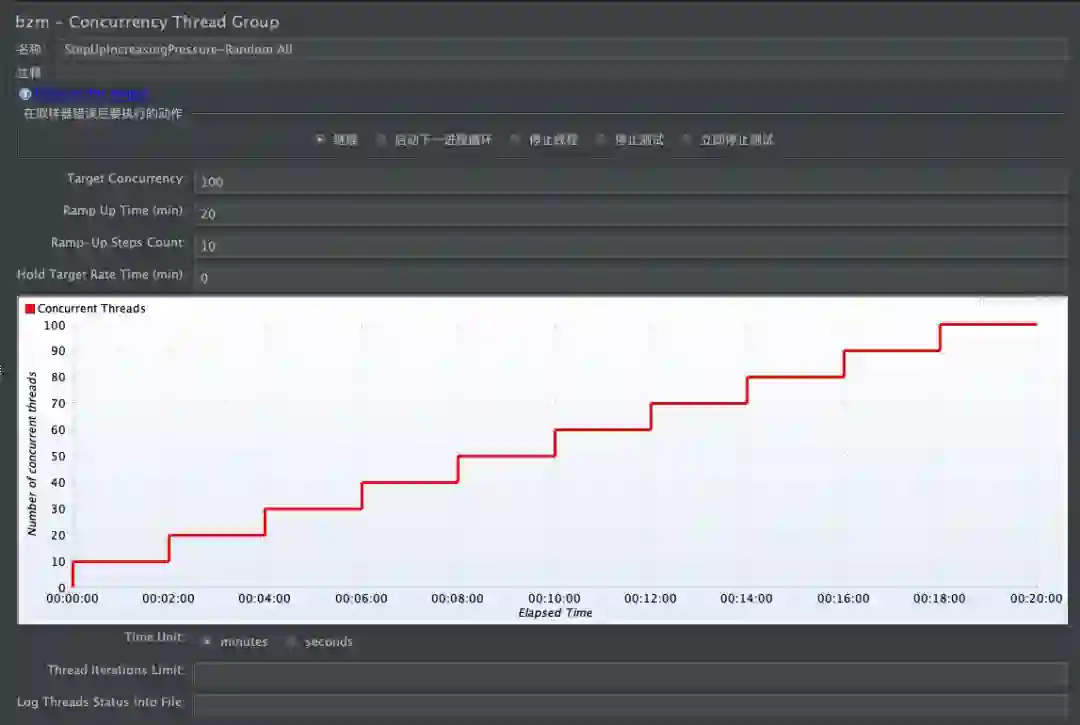Focus the 名称 name field
This screenshot has height=725, width=1080.
tap(561, 50)
